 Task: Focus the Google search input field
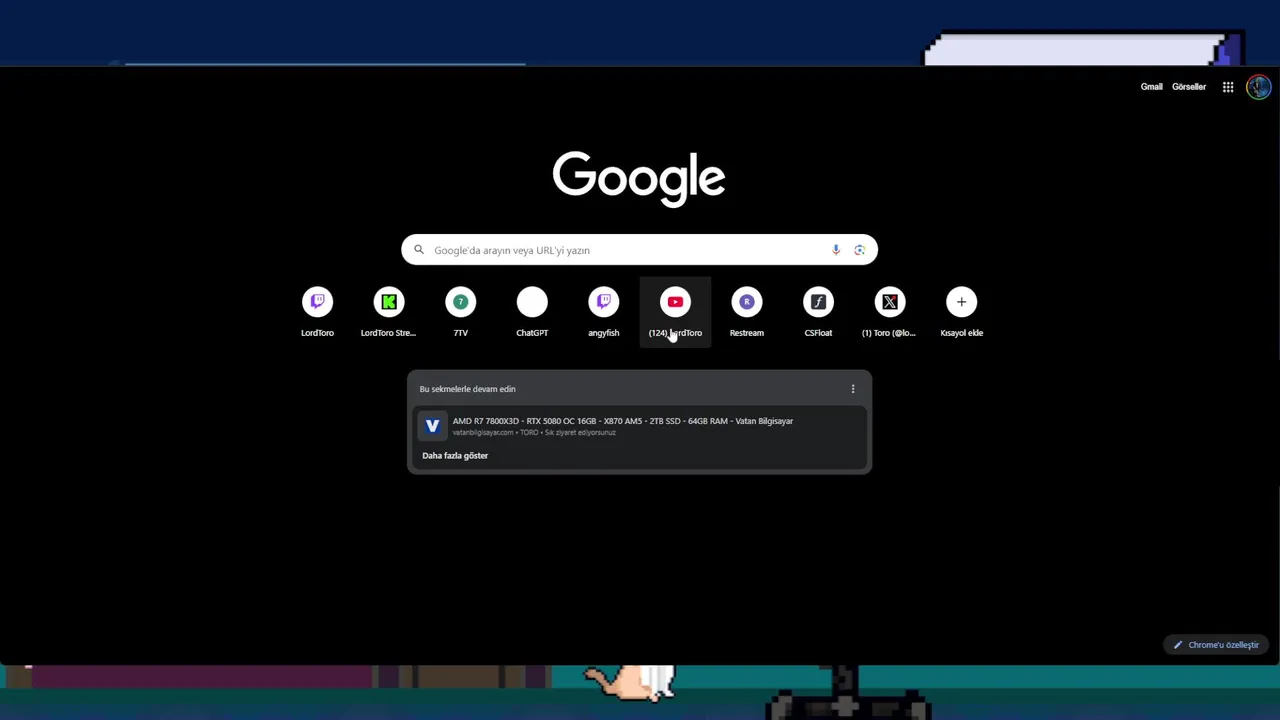639,250
